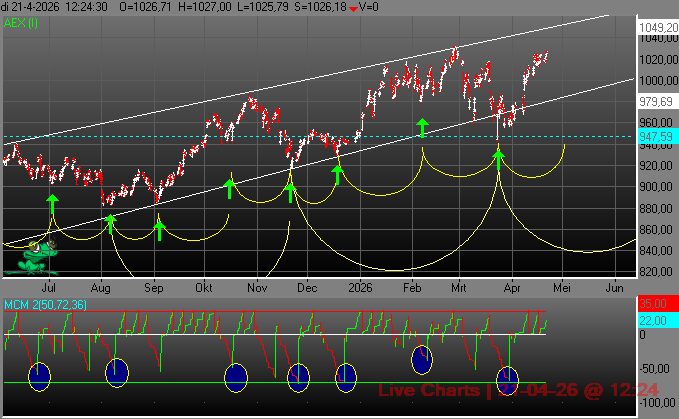Select the green arrow above Aug label
The height and width of the screenshot is (419, 679).
coord(110,225)
